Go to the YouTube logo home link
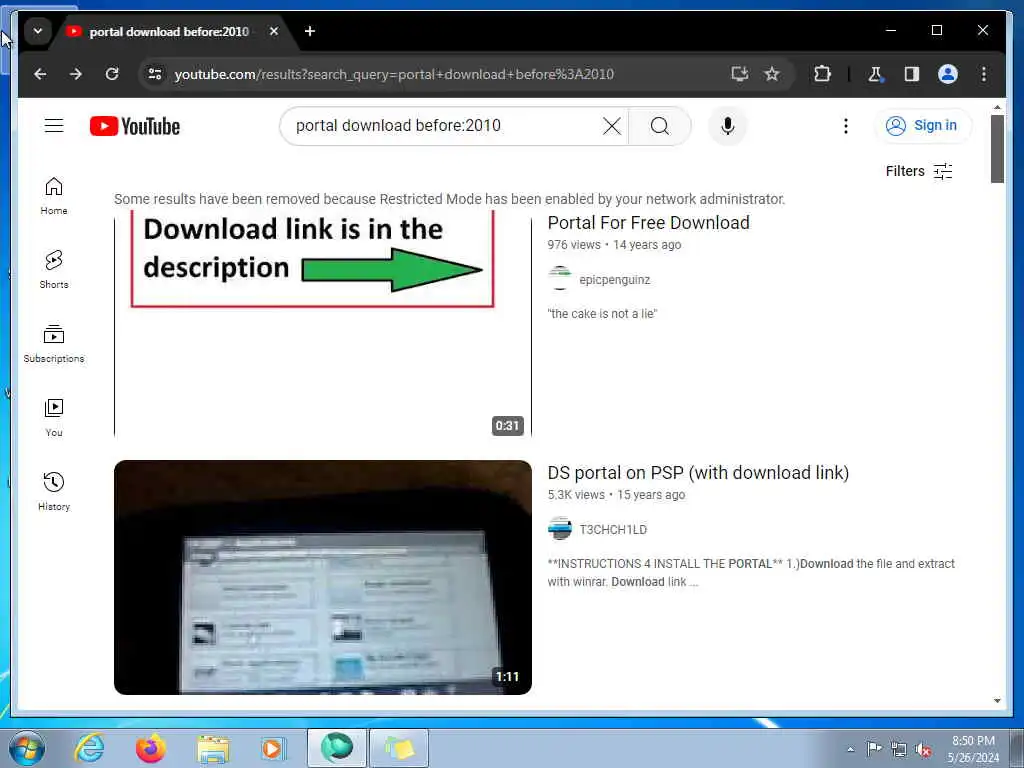1024x768 pixels. coord(135,126)
